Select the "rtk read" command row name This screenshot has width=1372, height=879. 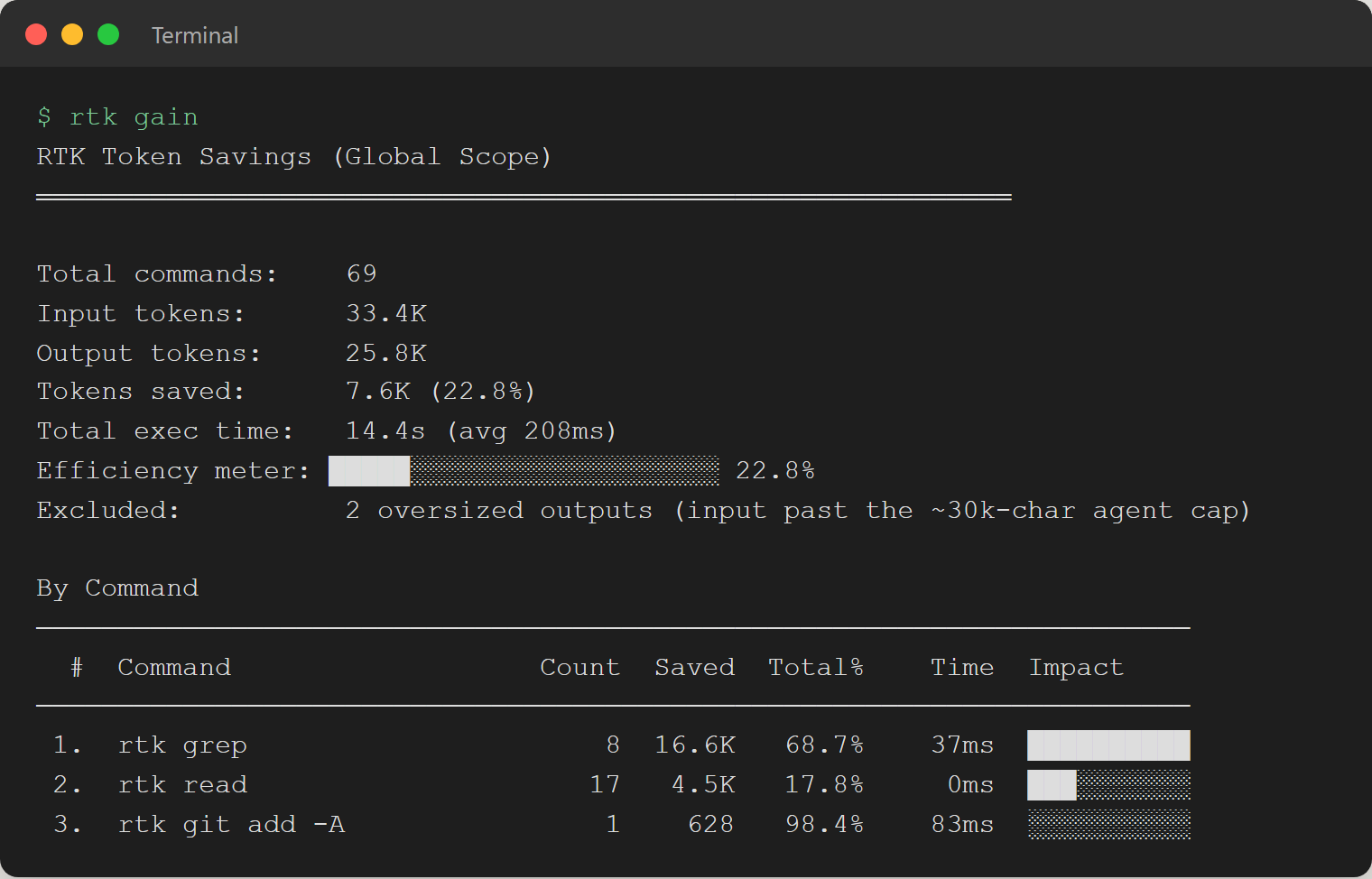182,784
